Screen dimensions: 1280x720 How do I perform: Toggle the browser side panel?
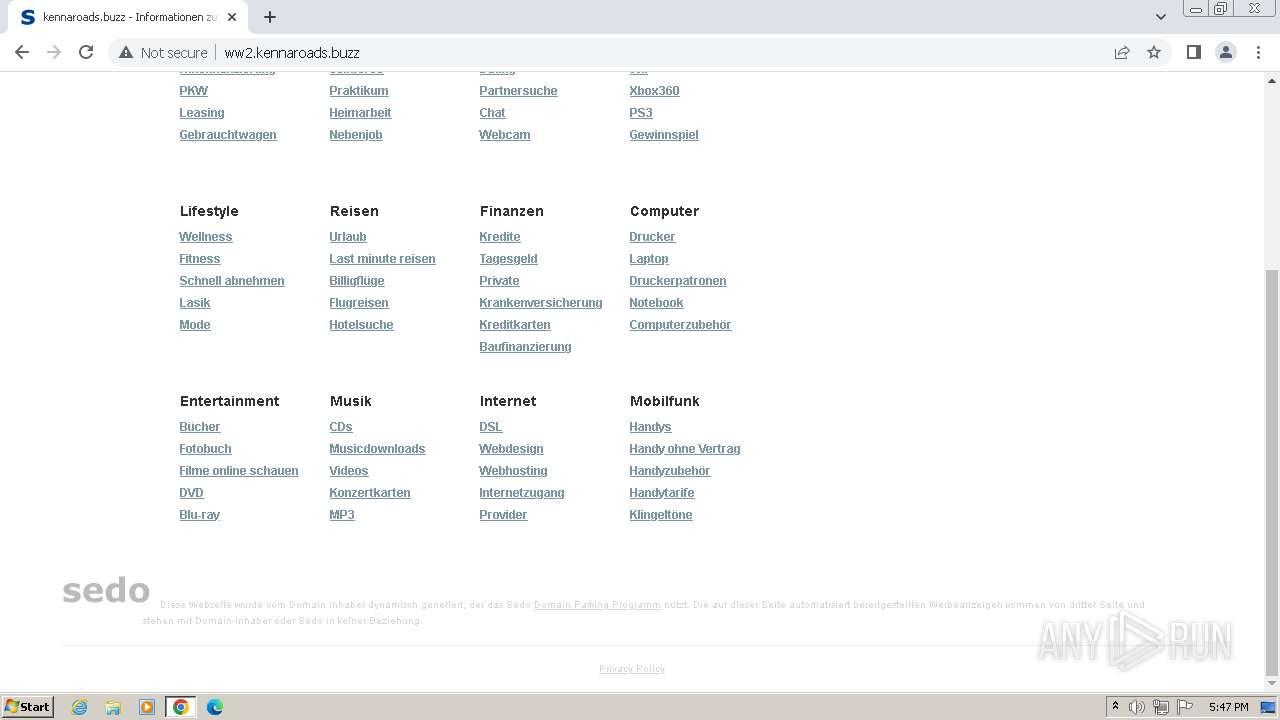1194,52
